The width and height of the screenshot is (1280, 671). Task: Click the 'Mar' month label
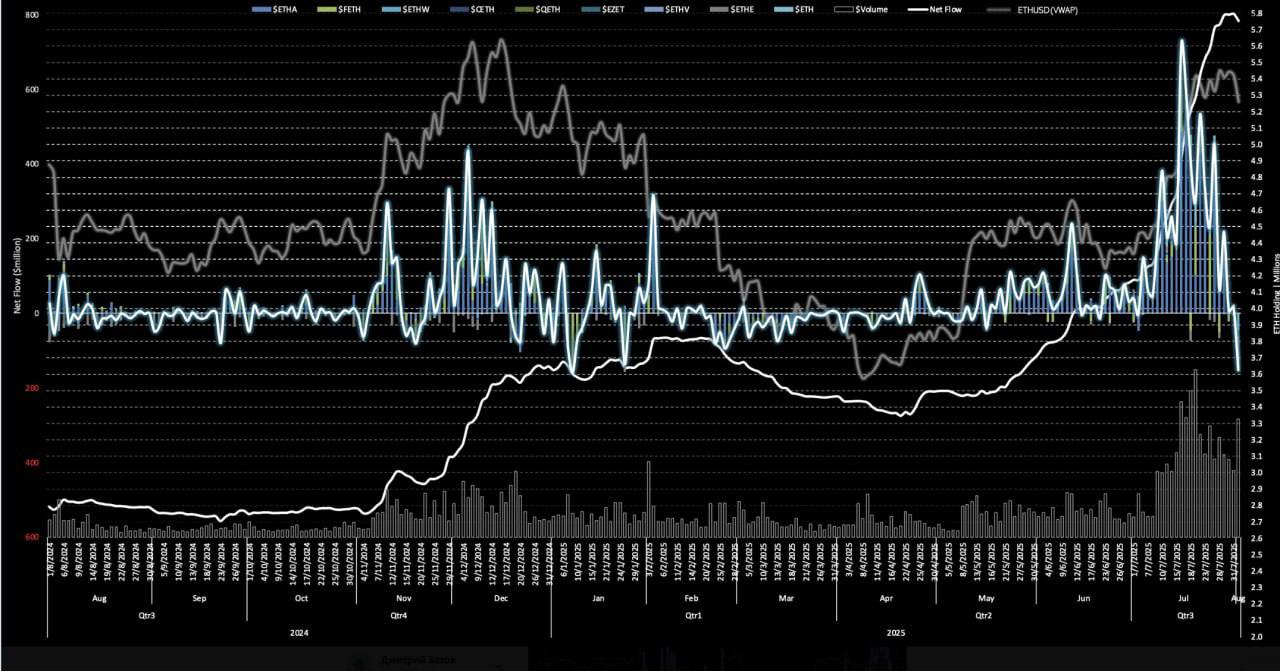(x=786, y=599)
